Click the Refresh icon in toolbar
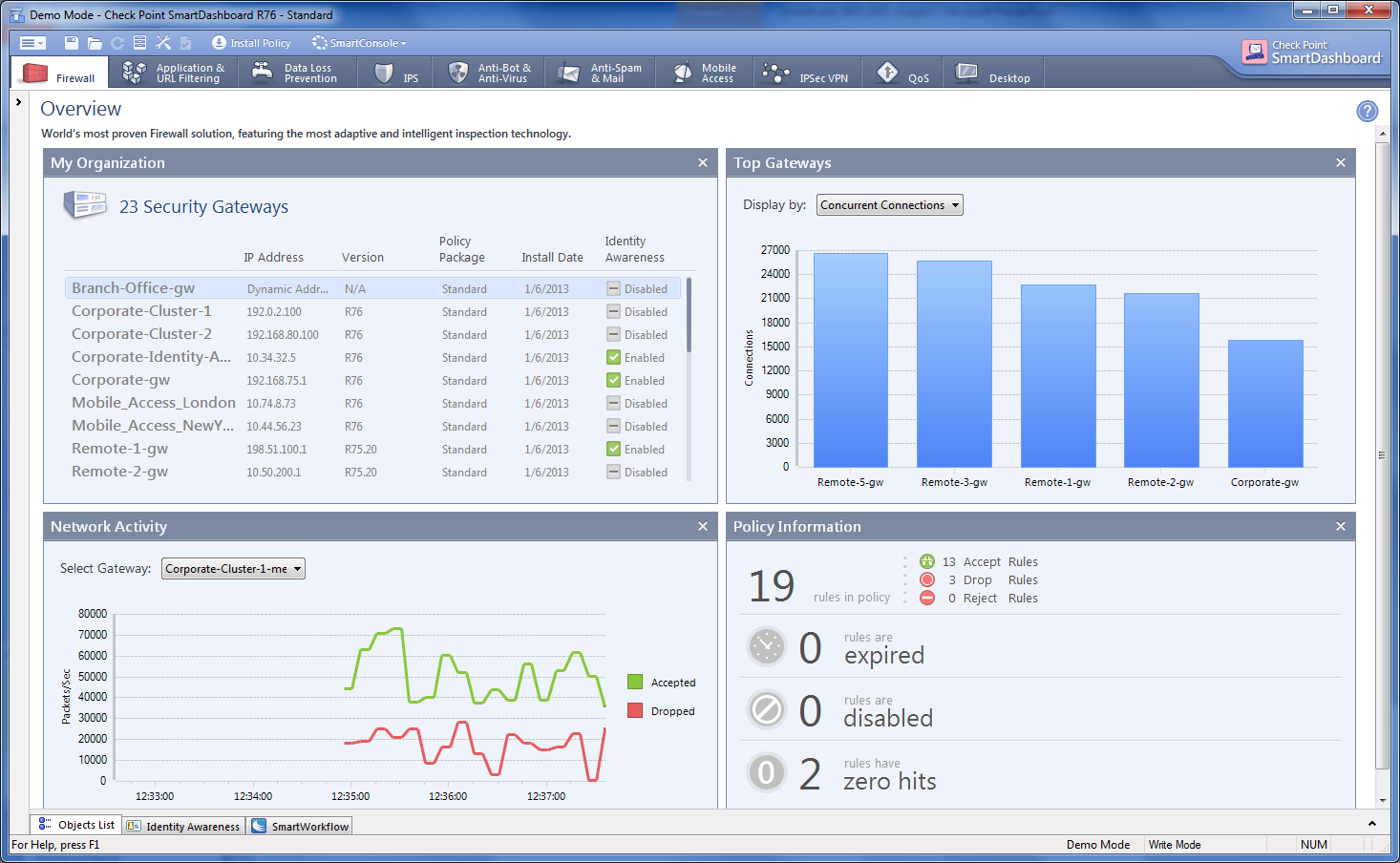The height and width of the screenshot is (863, 1400). tap(117, 43)
